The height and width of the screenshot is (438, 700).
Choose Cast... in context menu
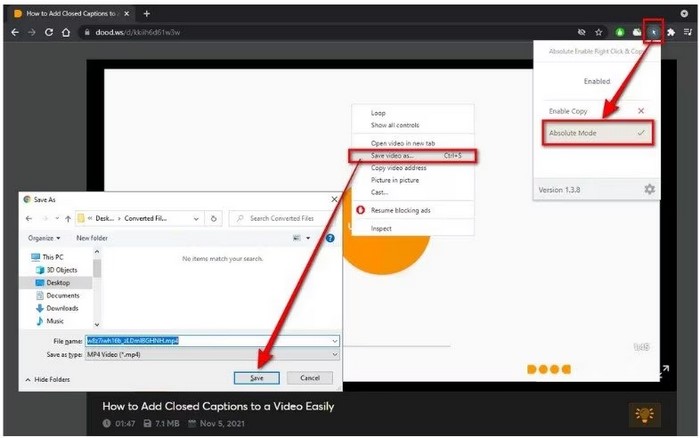click(x=379, y=192)
